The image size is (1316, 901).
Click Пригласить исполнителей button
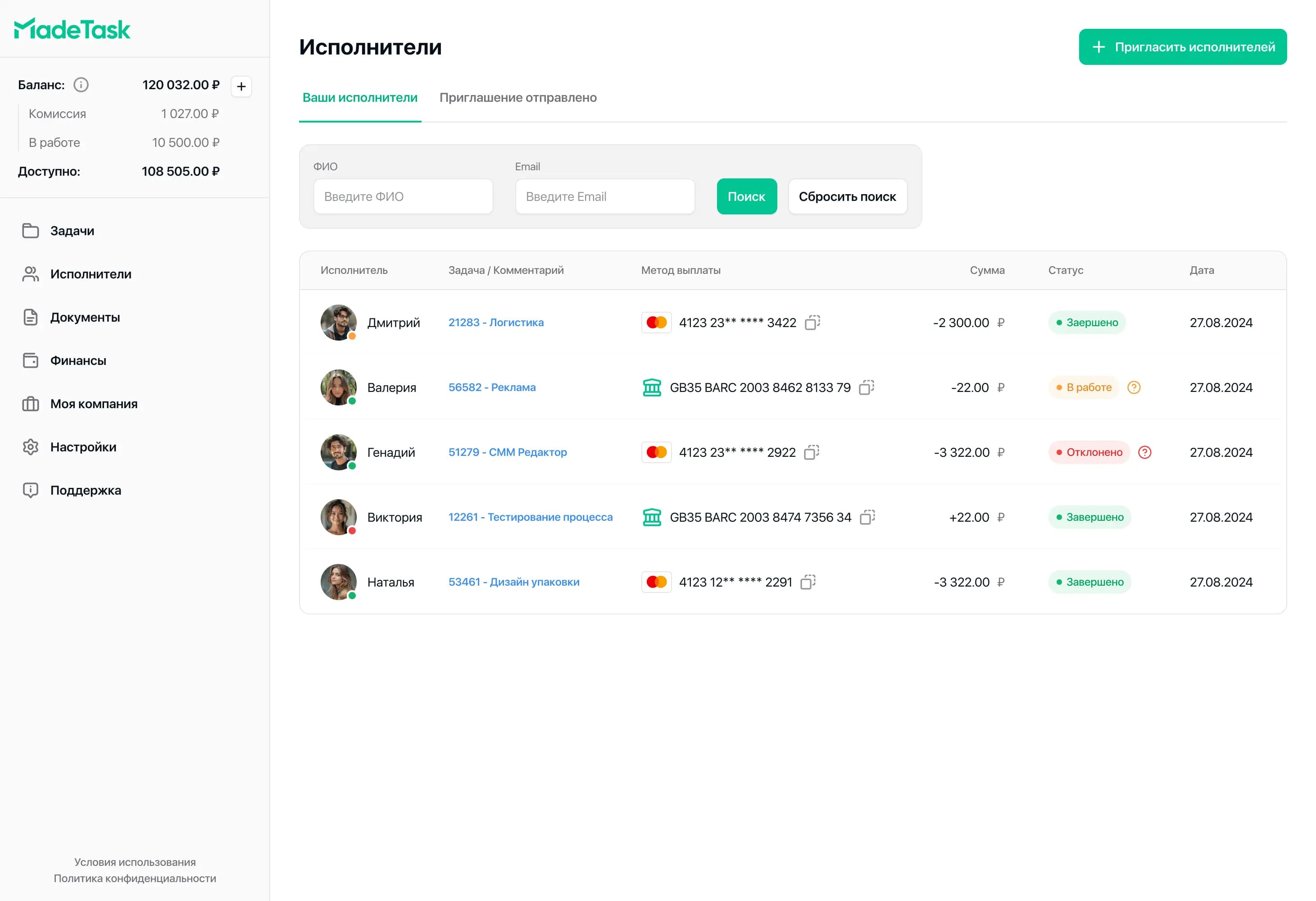1182,47
